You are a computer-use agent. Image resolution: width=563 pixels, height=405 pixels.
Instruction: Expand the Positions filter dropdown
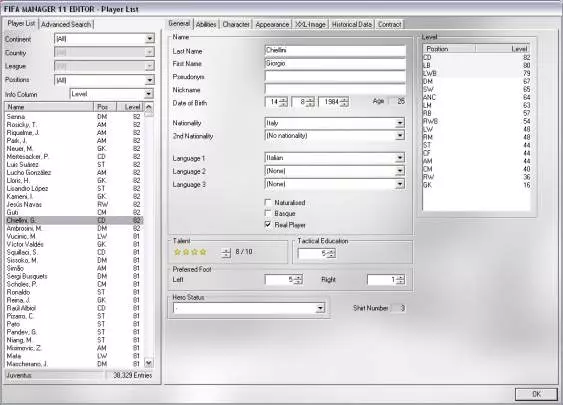[x=149, y=80]
